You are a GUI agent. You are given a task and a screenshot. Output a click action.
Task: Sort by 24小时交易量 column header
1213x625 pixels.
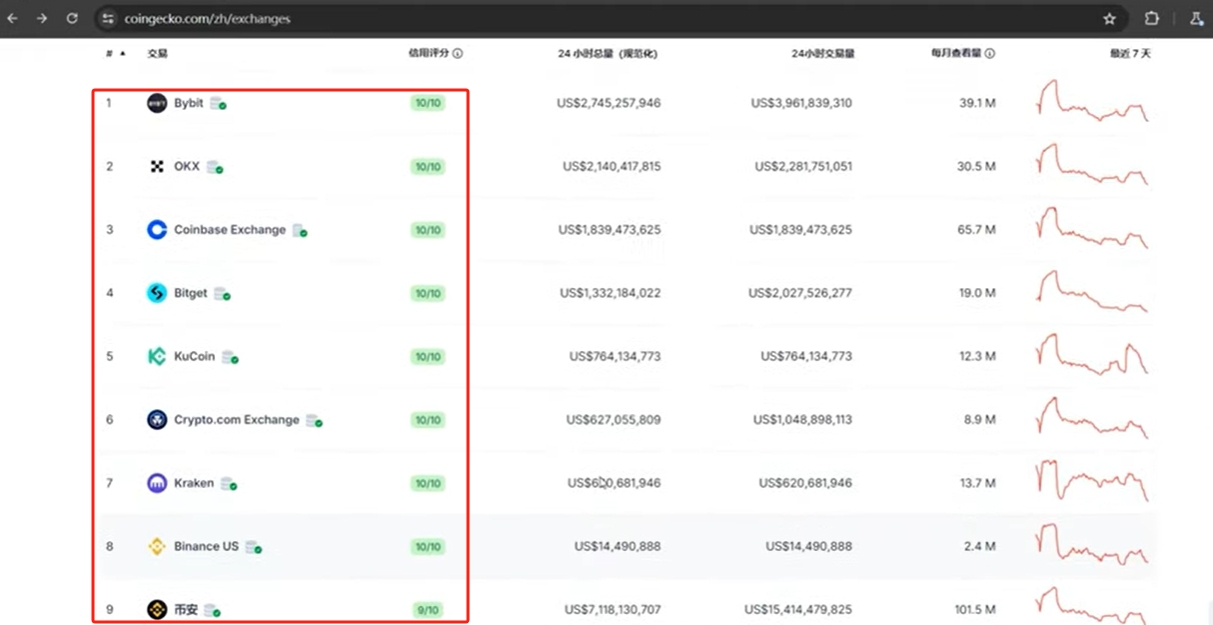tap(823, 54)
